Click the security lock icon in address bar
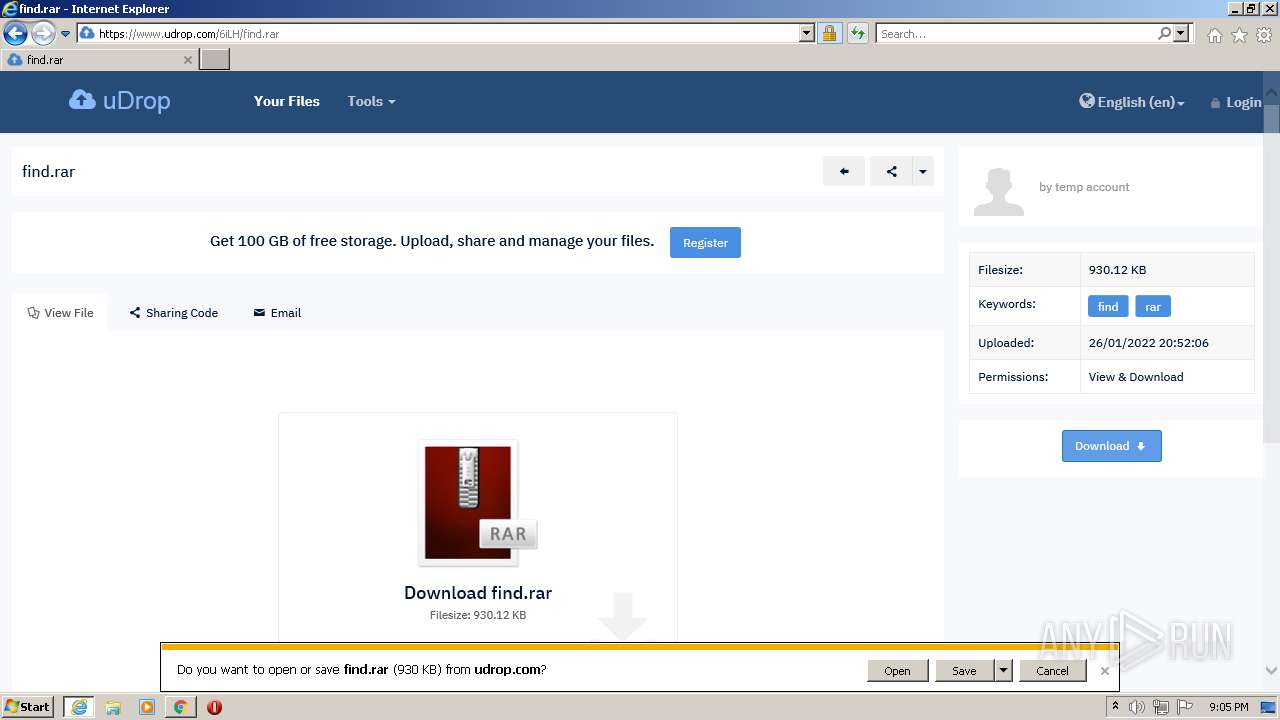Screen dimensions: 1280x720 tap(829, 33)
